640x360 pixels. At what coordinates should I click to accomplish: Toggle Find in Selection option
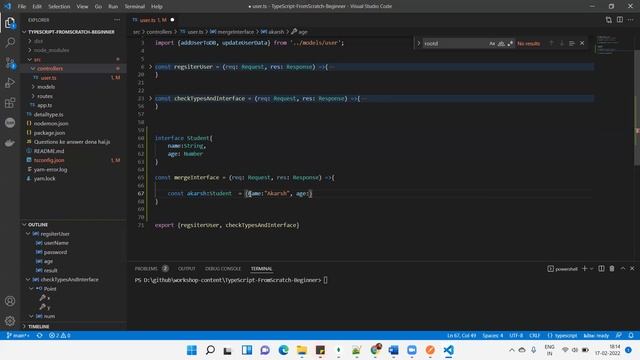click(x=572, y=43)
